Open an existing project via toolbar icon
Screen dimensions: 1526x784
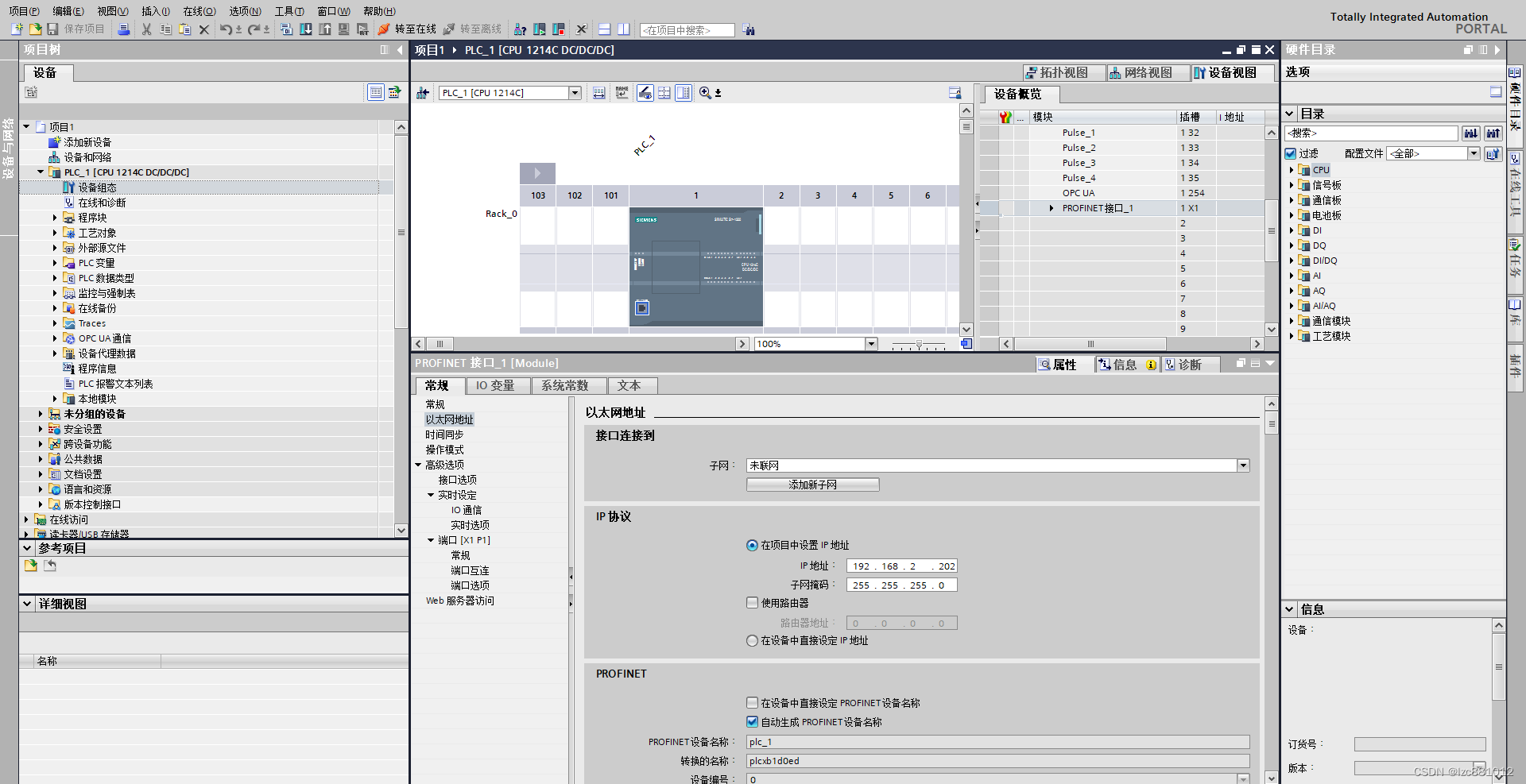(35, 29)
